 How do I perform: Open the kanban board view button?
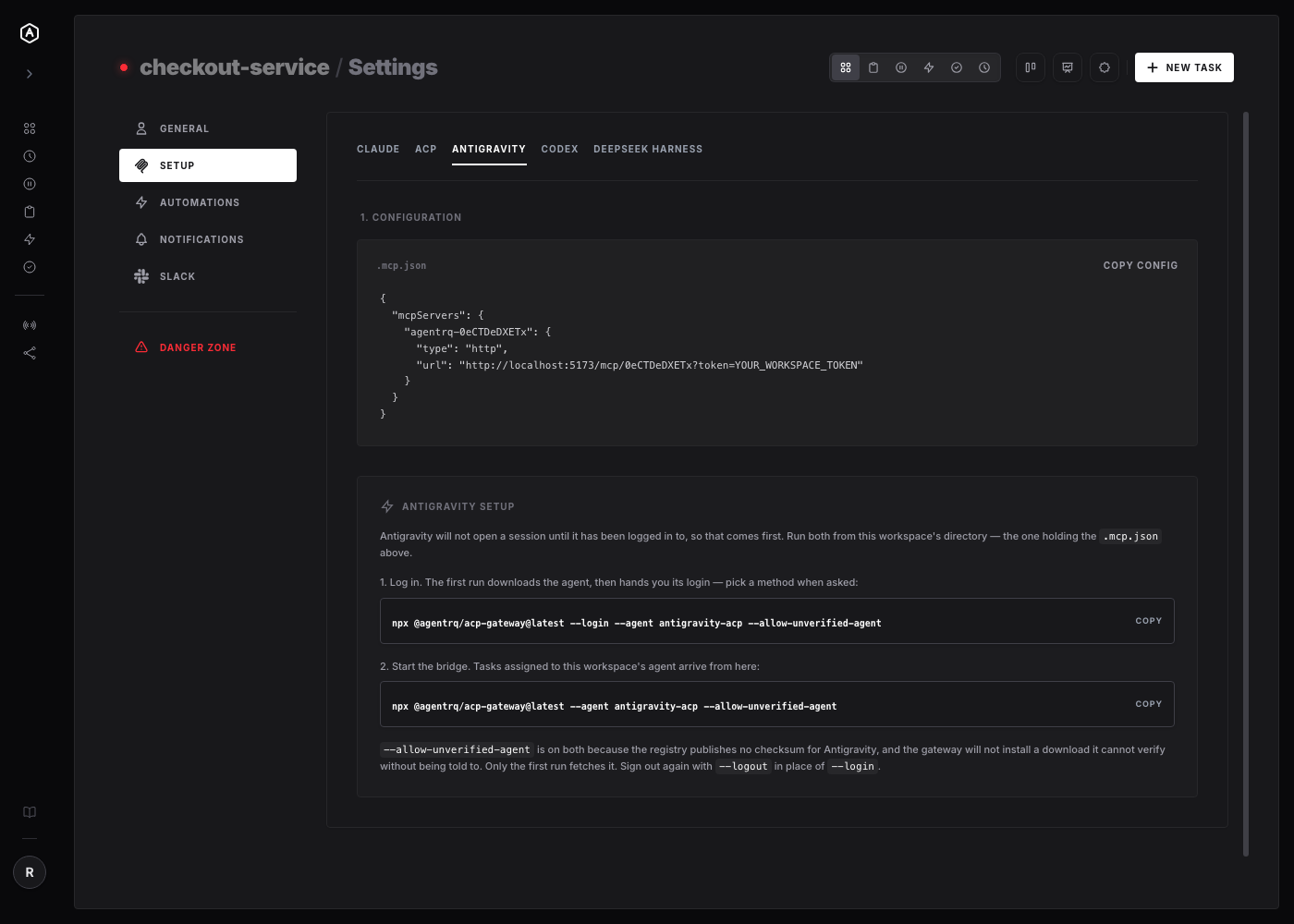tap(1031, 67)
